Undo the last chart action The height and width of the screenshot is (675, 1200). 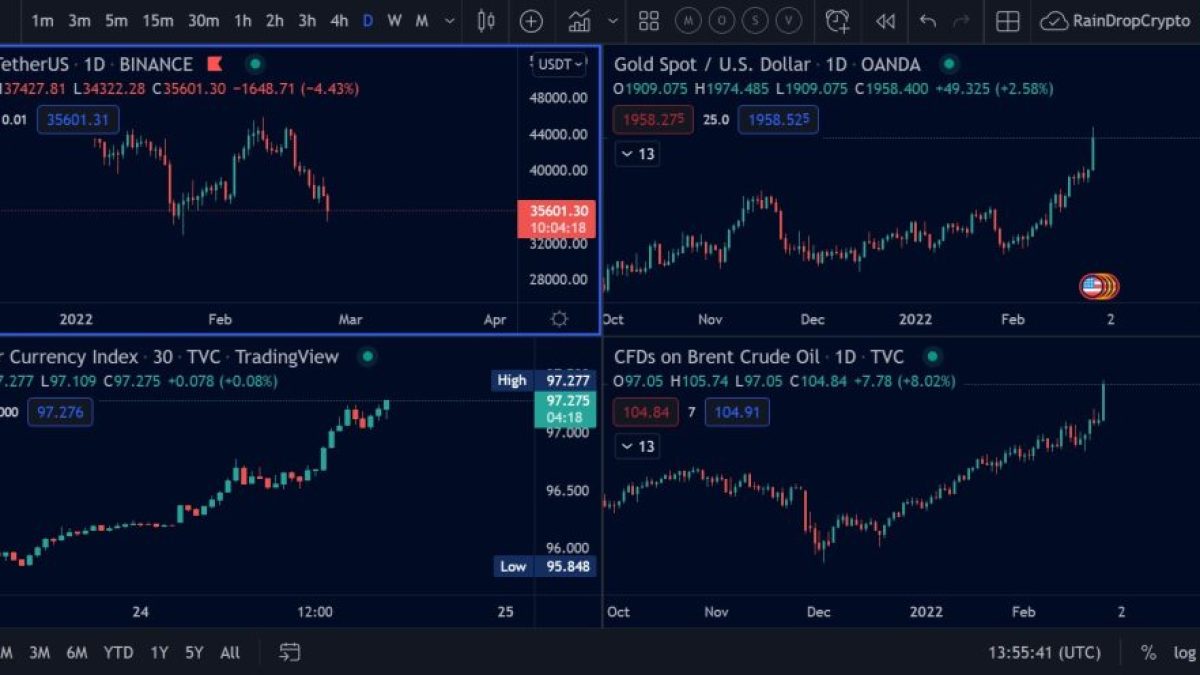point(928,21)
